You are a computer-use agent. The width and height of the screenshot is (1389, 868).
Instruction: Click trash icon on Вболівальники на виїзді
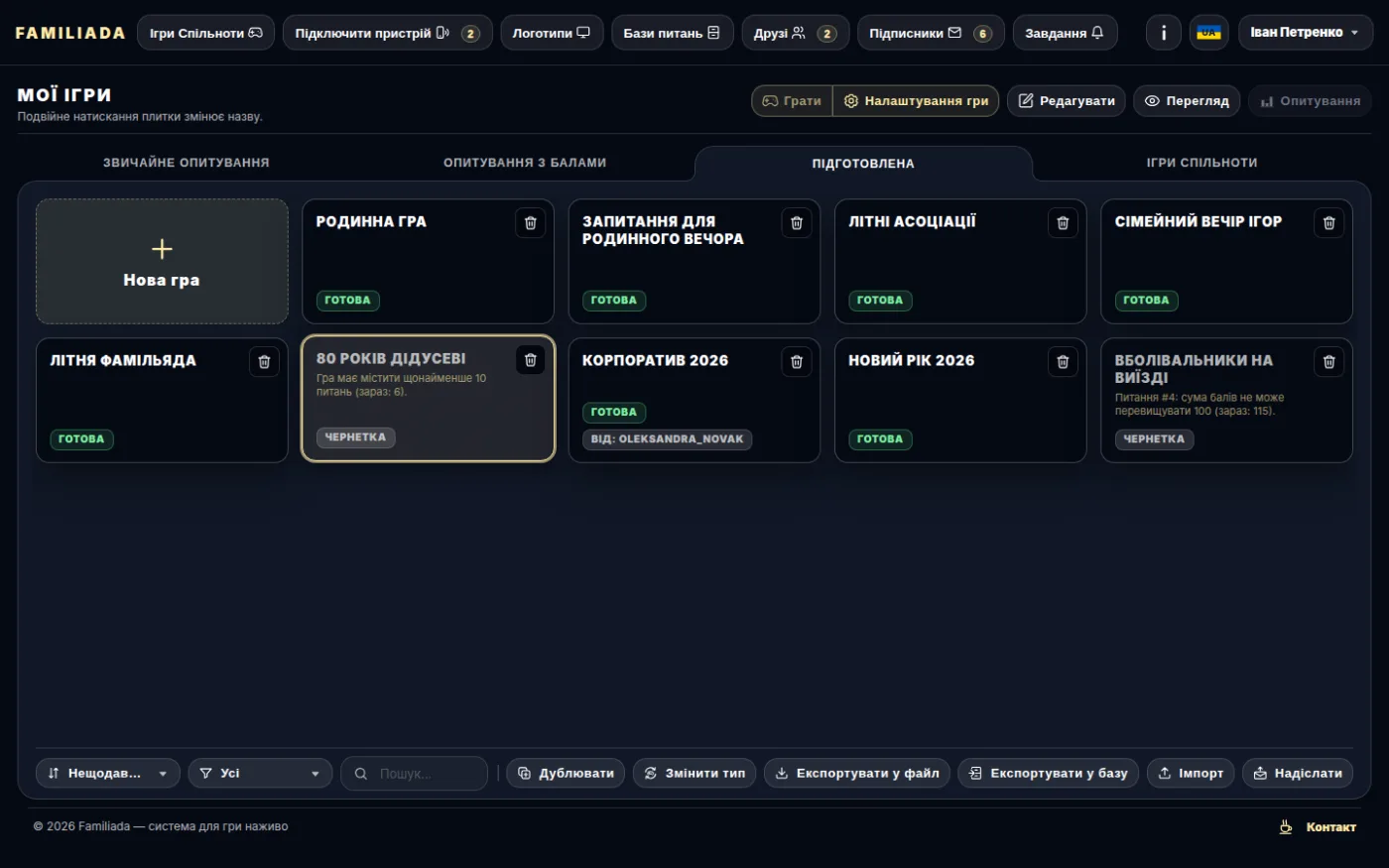(x=1329, y=362)
